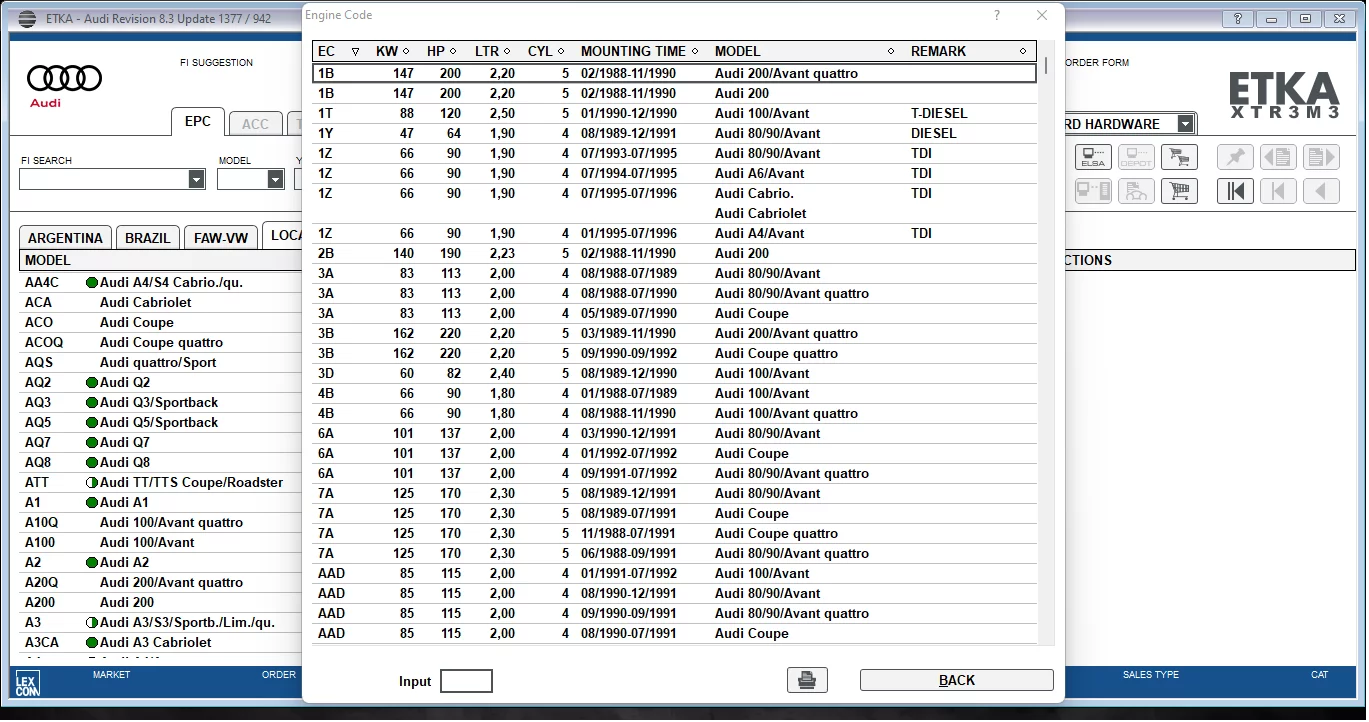Click the engine code Input field
This screenshot has width=1369, height=722.
[x=466, y=681]
